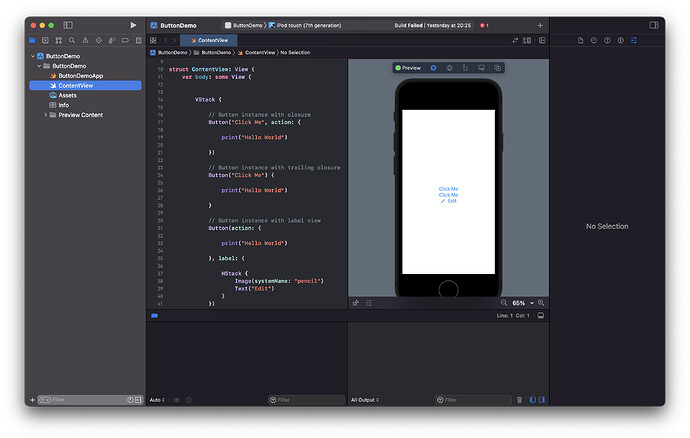Enable code review mode

click(515, 40)
